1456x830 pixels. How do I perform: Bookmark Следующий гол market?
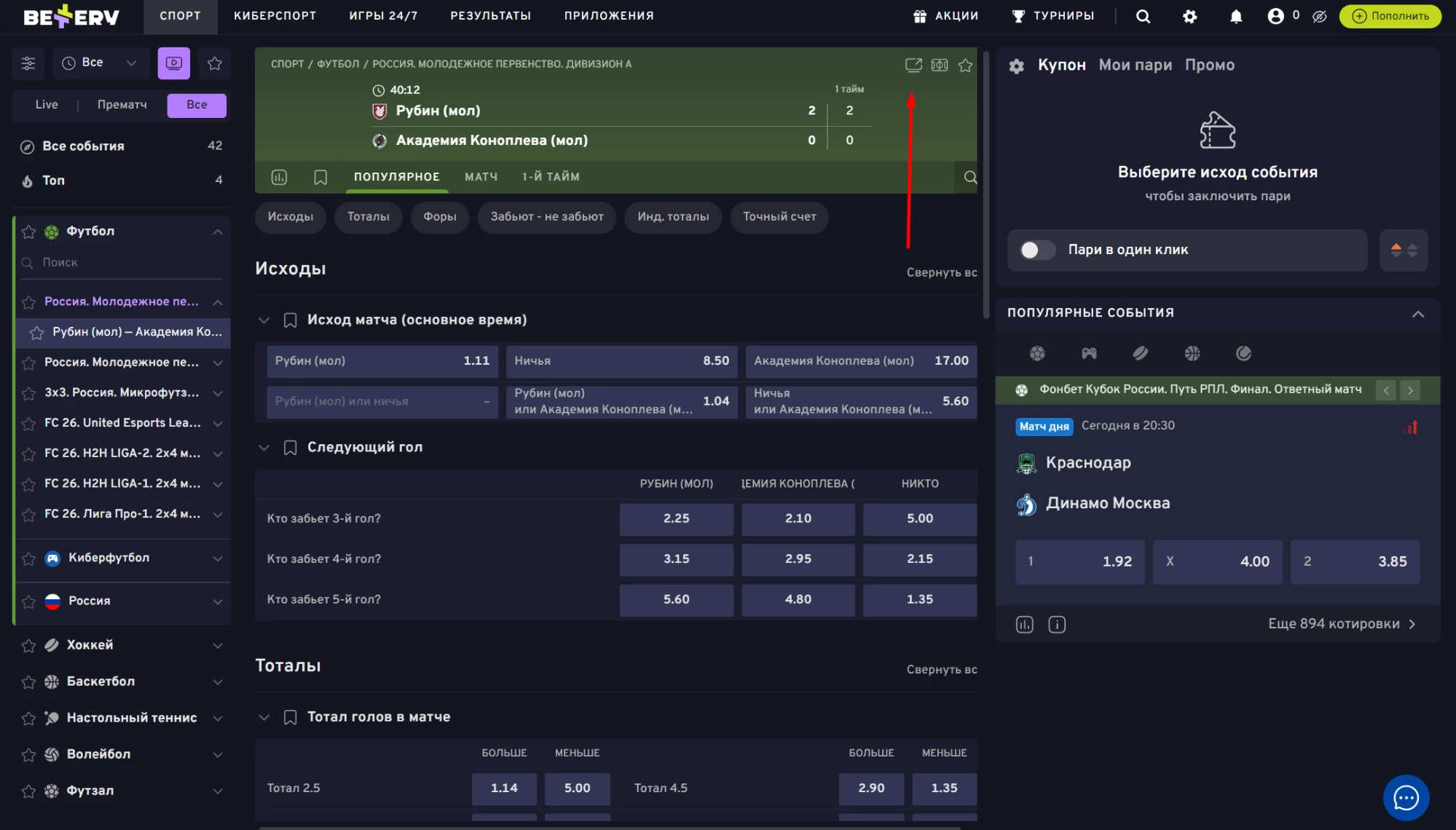(x=290, y=448)
